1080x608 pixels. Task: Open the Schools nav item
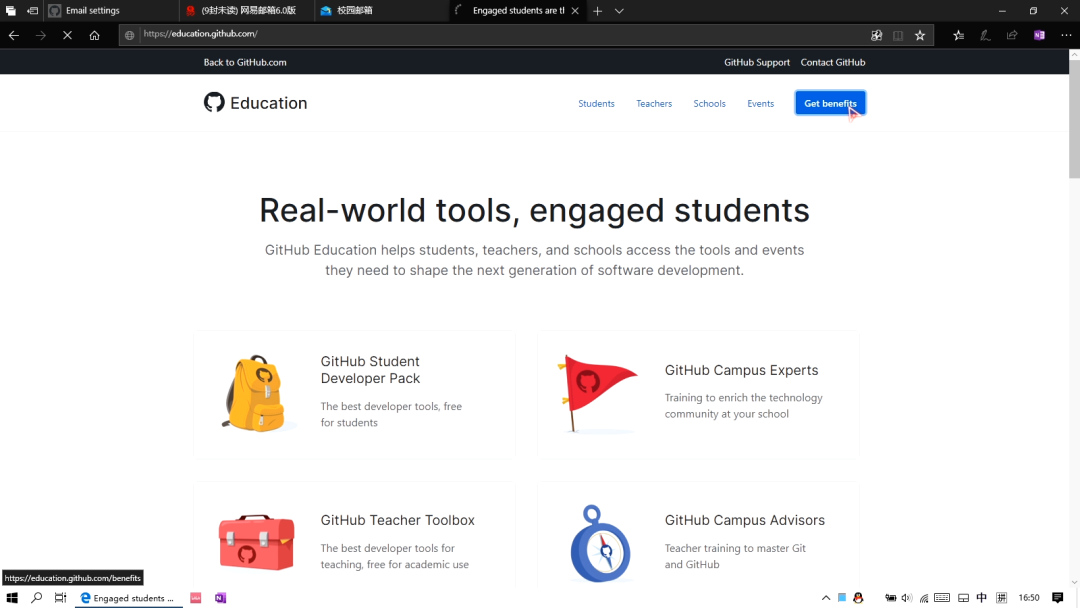pyautogui.click(x=709, y=103)
